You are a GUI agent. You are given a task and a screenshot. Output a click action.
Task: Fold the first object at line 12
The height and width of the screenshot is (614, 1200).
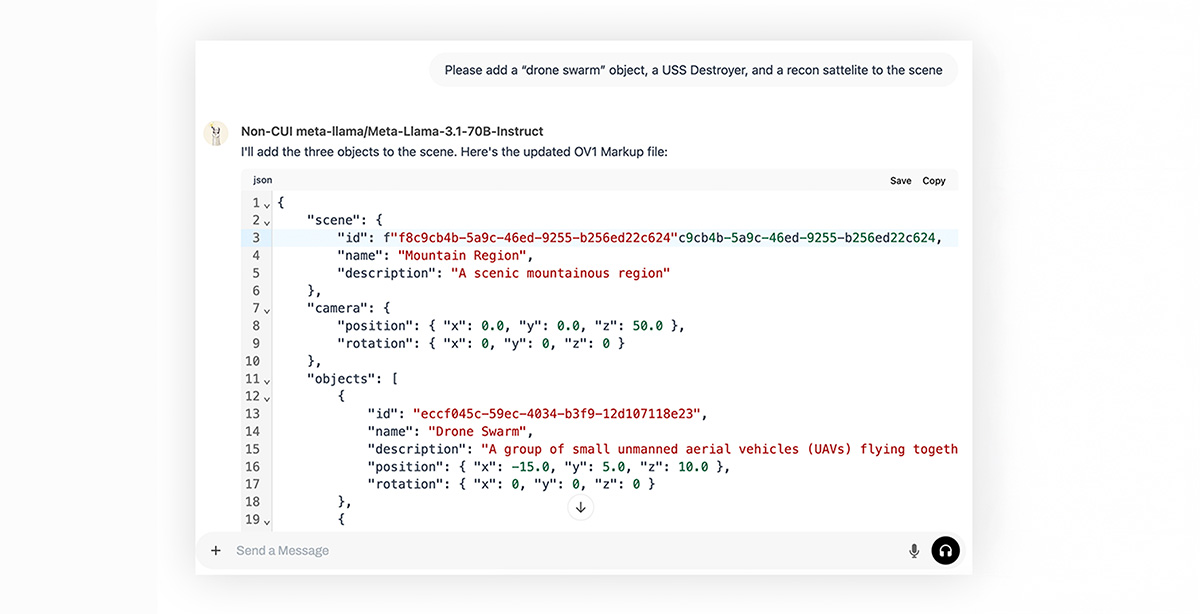click(x=266, y=397)
